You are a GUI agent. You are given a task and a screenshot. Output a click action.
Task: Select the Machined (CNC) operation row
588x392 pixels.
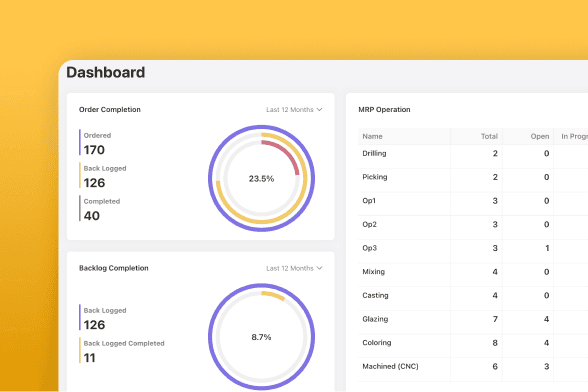click(473, 366)
